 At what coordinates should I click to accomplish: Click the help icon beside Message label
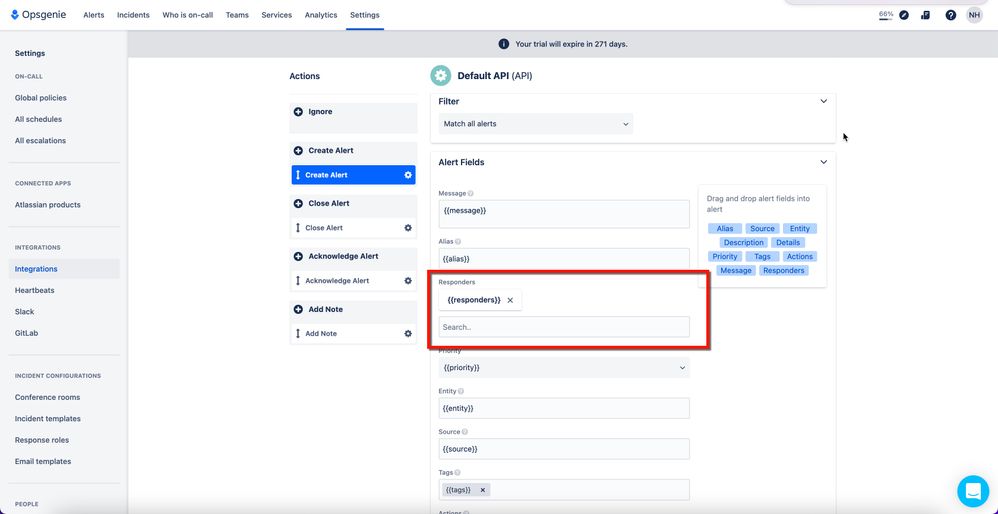pos(471,193)
